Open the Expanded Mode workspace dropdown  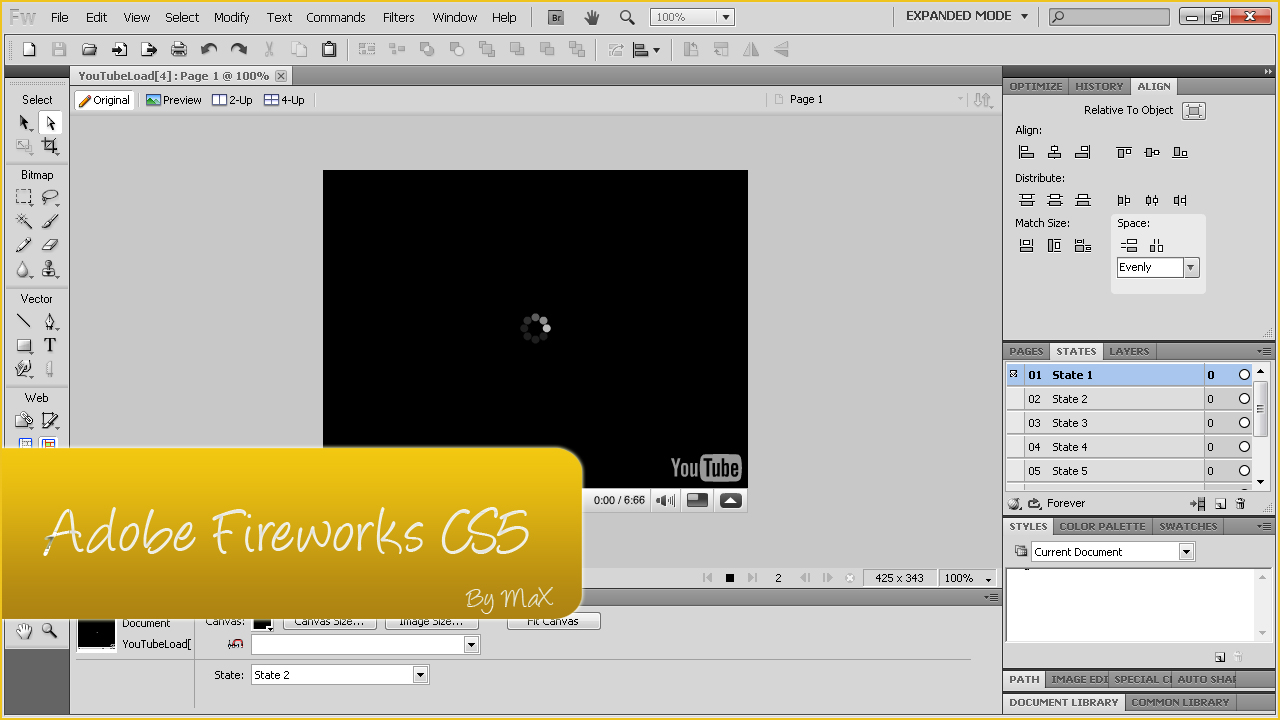(x=969, y=16)
